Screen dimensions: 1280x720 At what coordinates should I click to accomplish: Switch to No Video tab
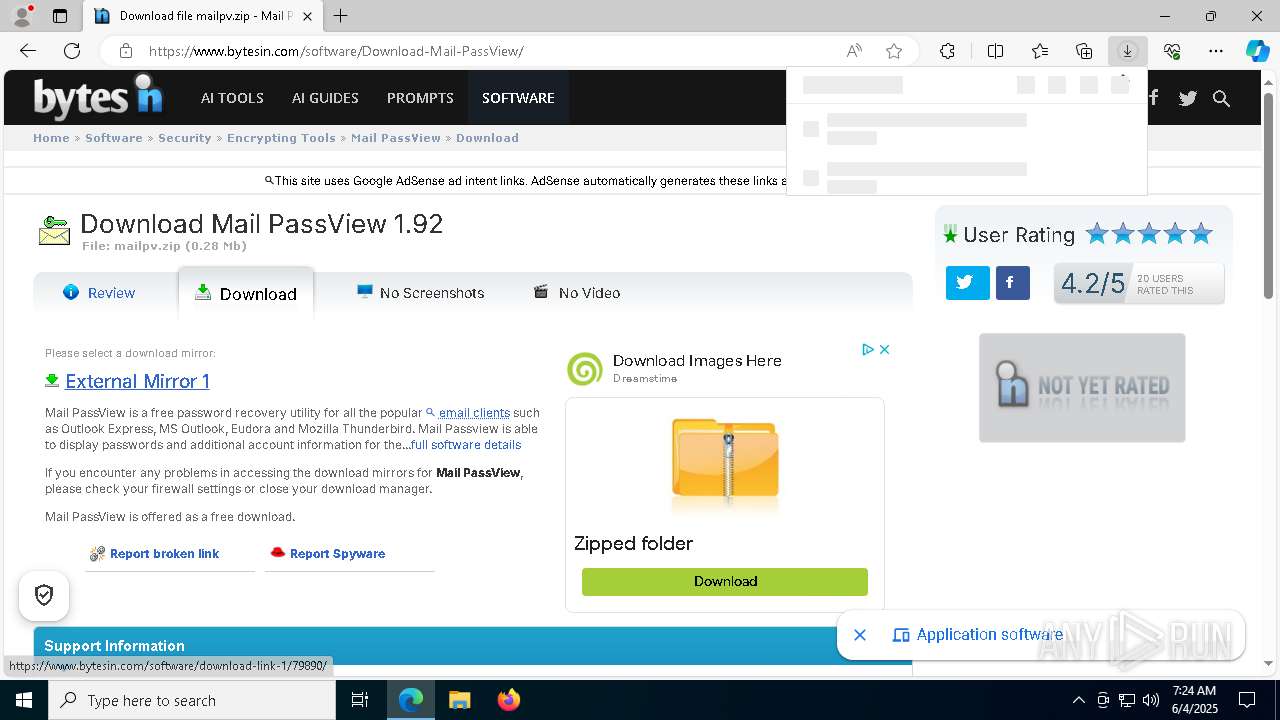click(577, 293)
